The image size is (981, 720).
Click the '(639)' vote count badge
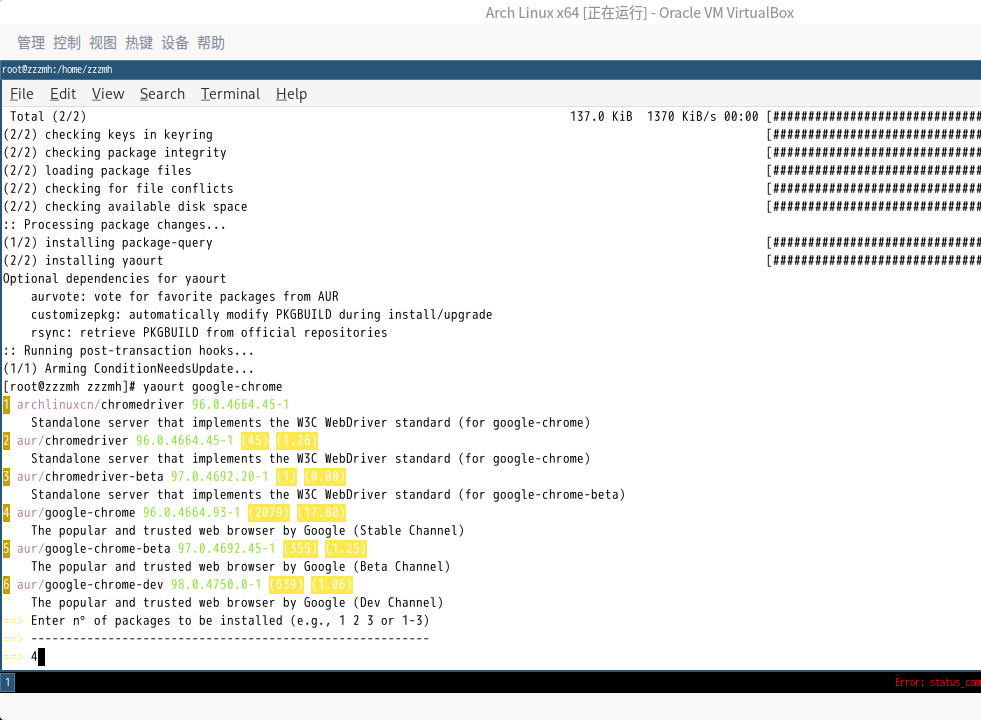tap(287, 585)
